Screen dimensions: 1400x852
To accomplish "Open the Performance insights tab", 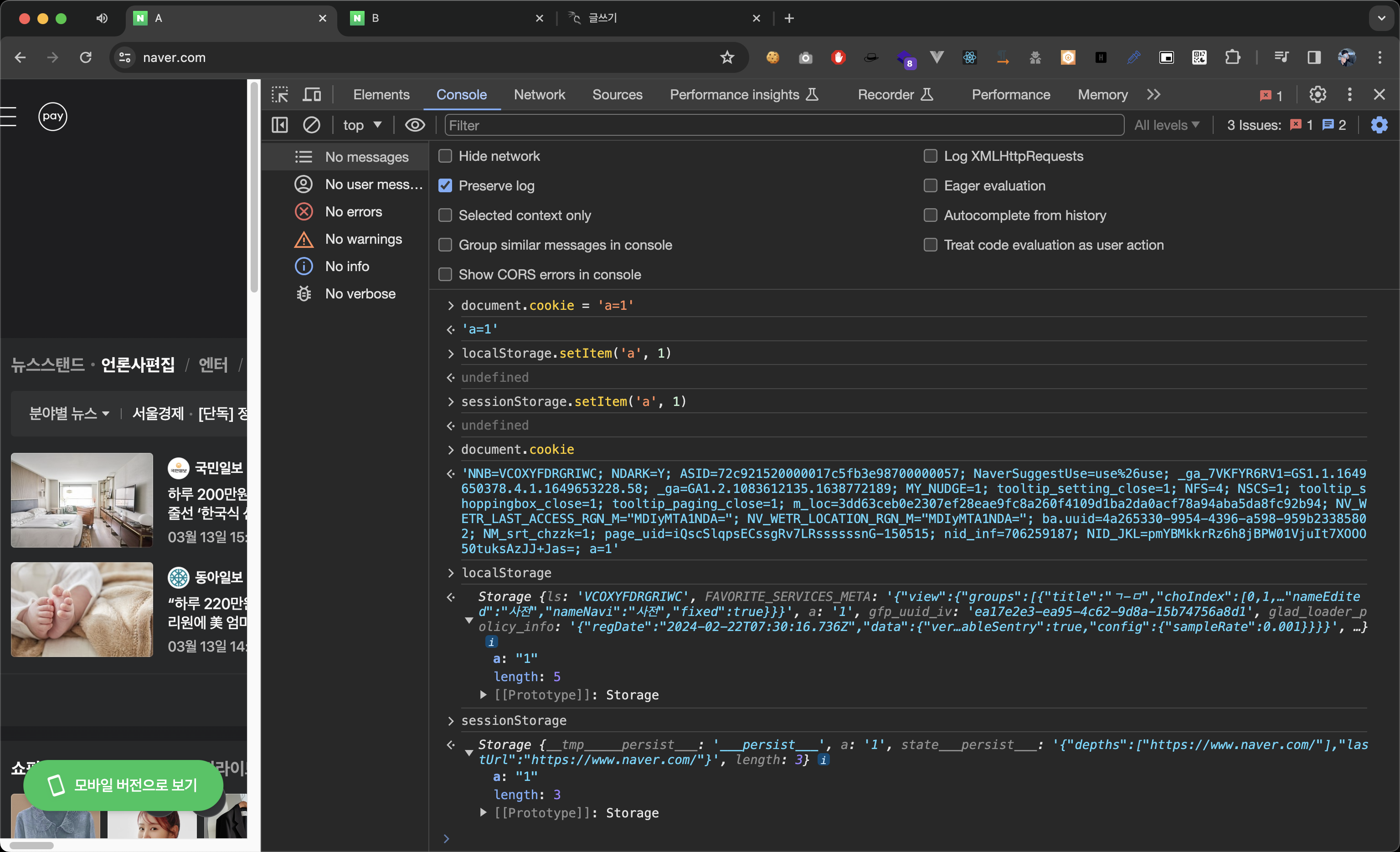I will pos(744,94).
